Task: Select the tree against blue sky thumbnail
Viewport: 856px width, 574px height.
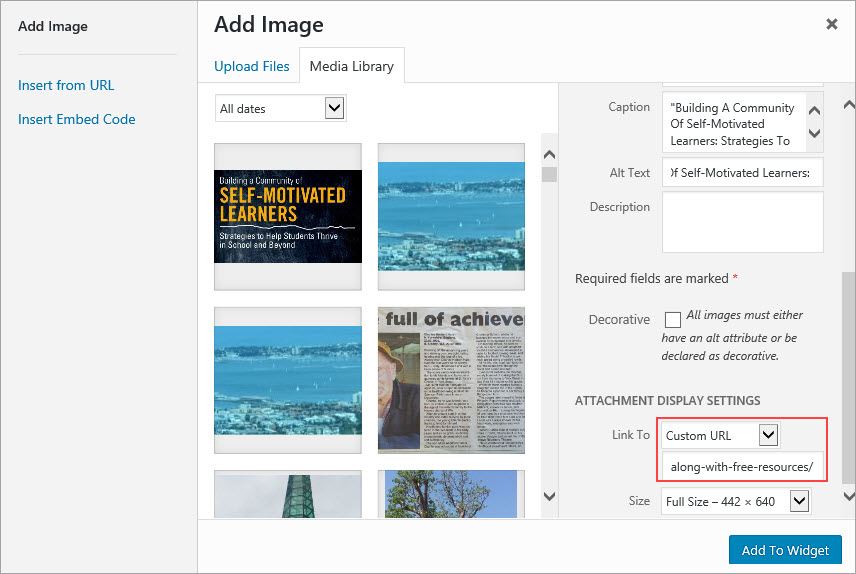Action: coord(451,494)
